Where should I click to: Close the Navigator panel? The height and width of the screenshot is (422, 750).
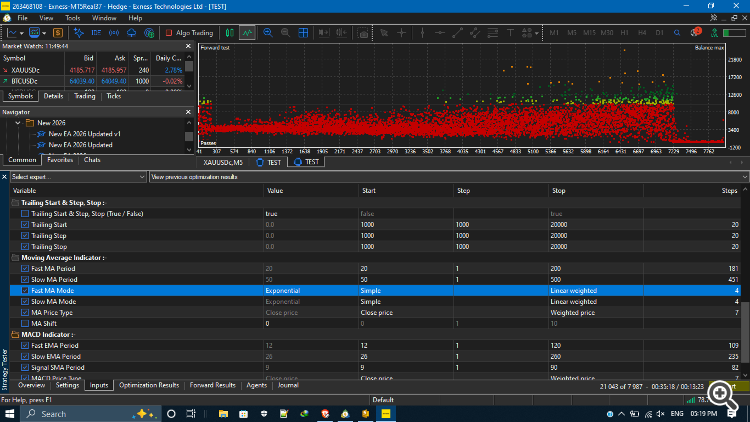click(188, 112)
